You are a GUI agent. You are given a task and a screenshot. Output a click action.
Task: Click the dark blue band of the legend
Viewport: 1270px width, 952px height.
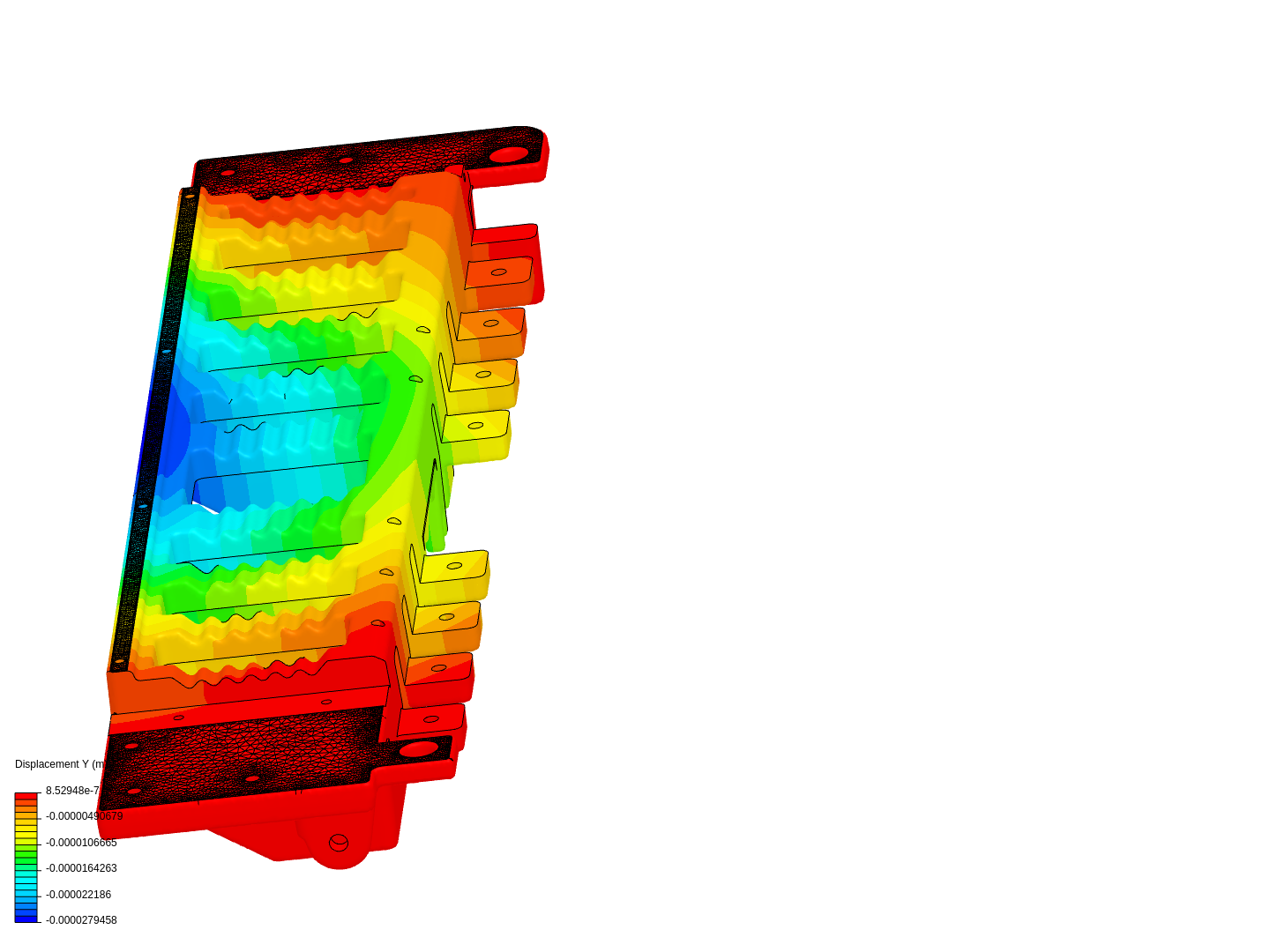click(x=26, y=919)
